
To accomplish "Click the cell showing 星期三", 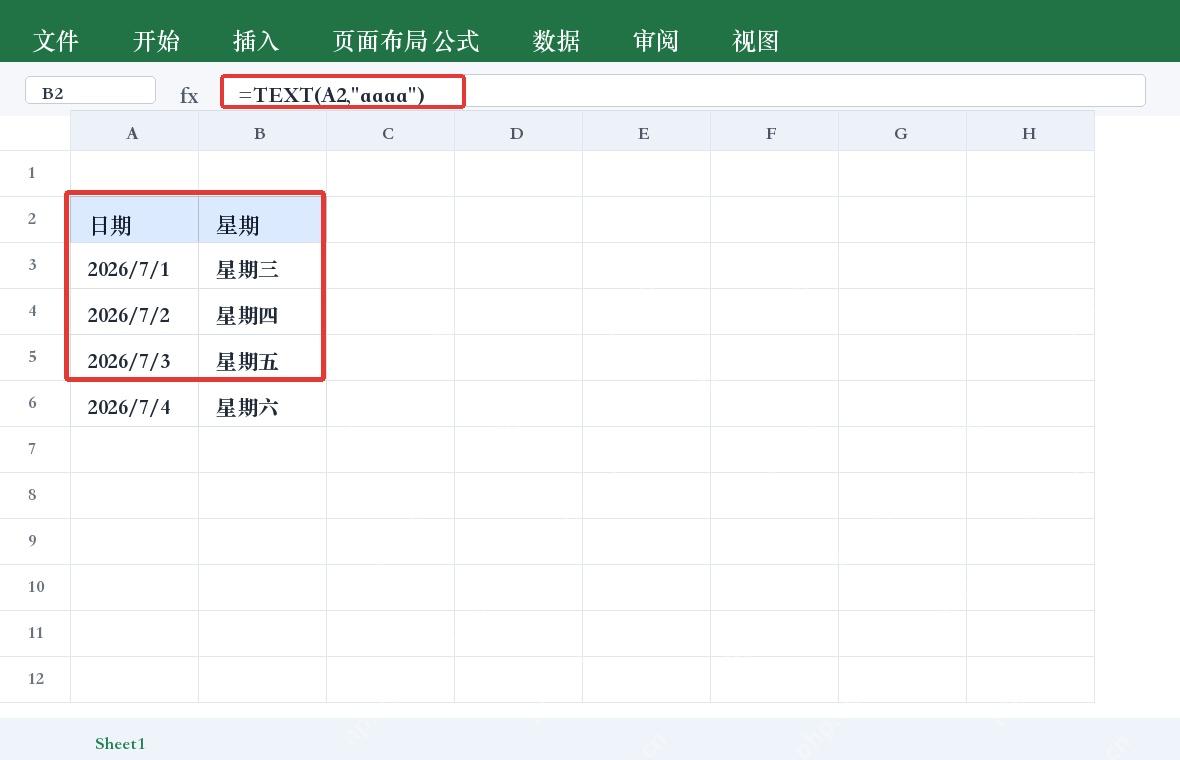I will pyautogui.click(x=262, y=266).
